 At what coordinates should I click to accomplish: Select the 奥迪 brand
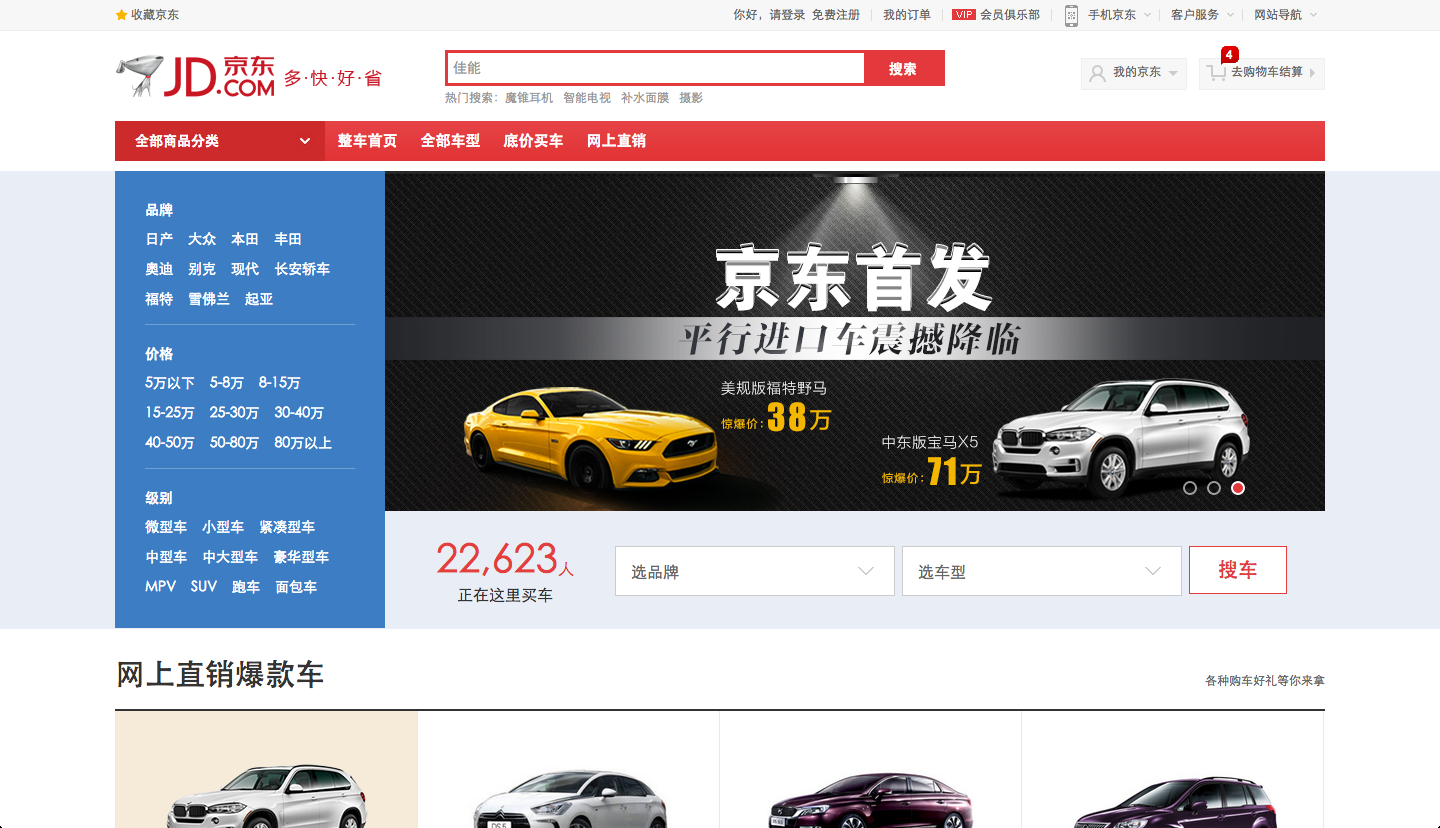(x=159, y=269)
